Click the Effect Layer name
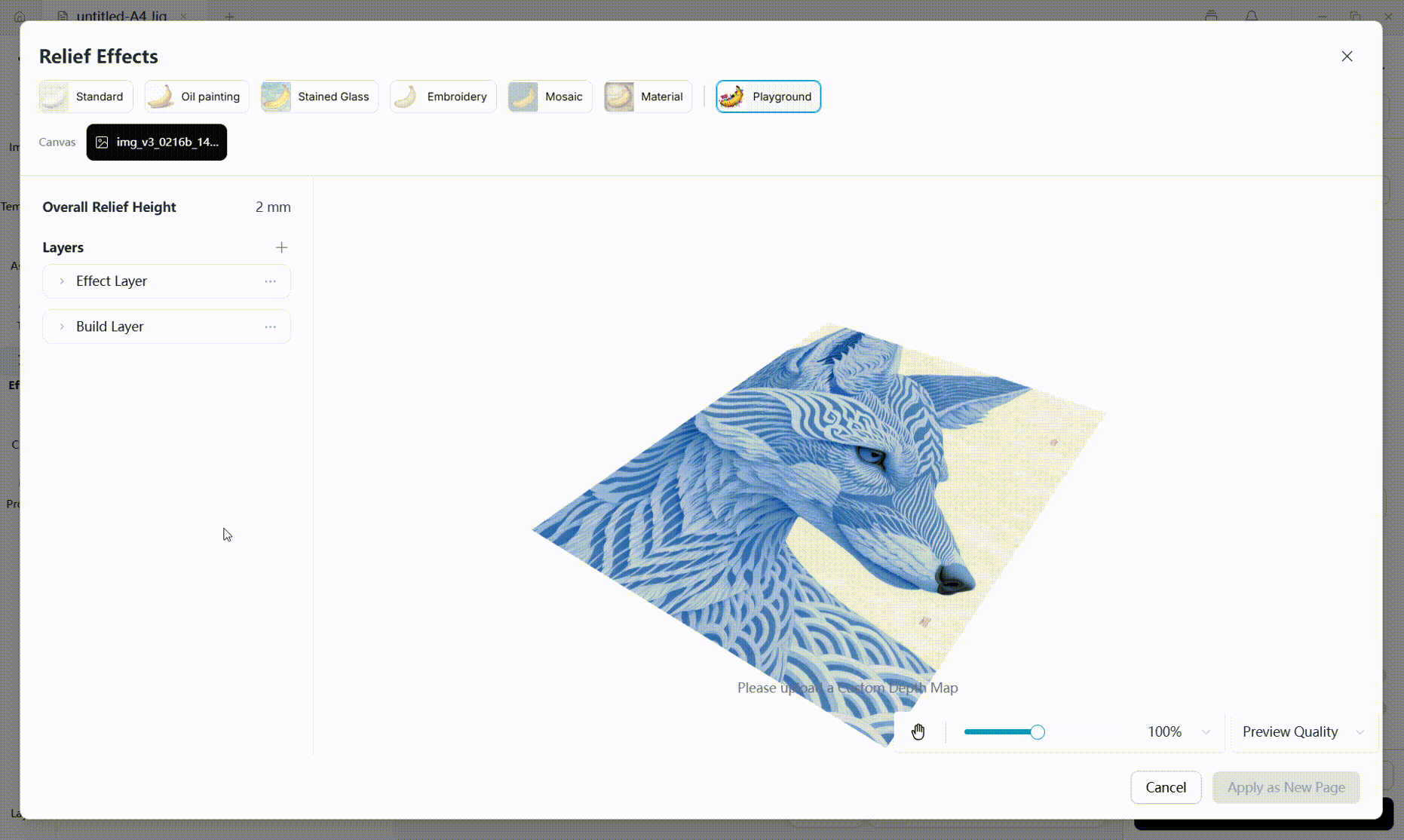Image resolution: width=1404 pixels, height=840 pixels. 112,281
